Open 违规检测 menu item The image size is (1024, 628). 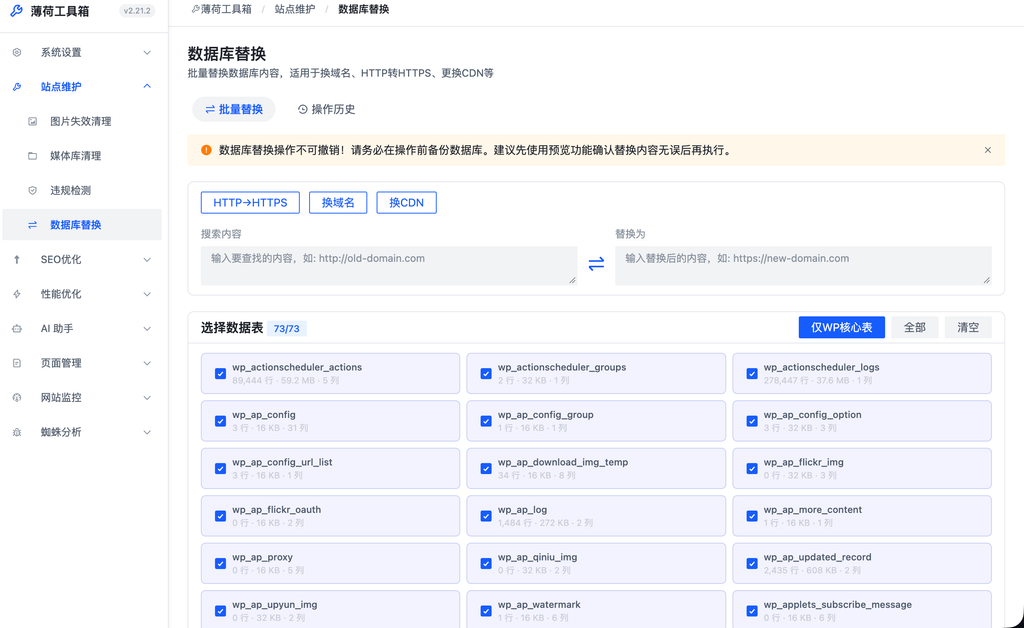(x=82, y=191)
